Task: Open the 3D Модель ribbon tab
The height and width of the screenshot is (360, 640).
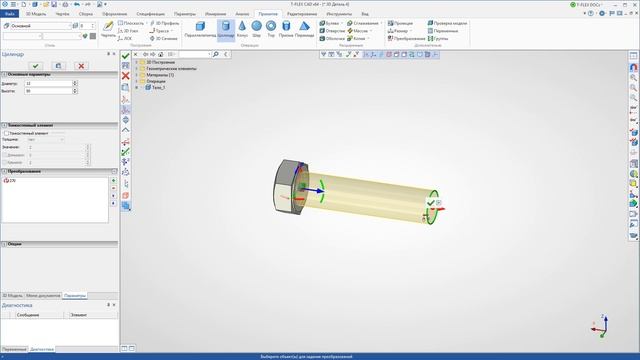Action: 36,14
